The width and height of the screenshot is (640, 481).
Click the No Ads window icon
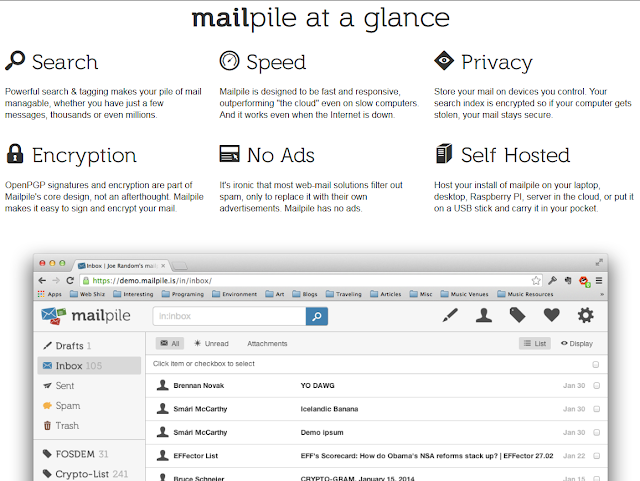click(229, 154)
